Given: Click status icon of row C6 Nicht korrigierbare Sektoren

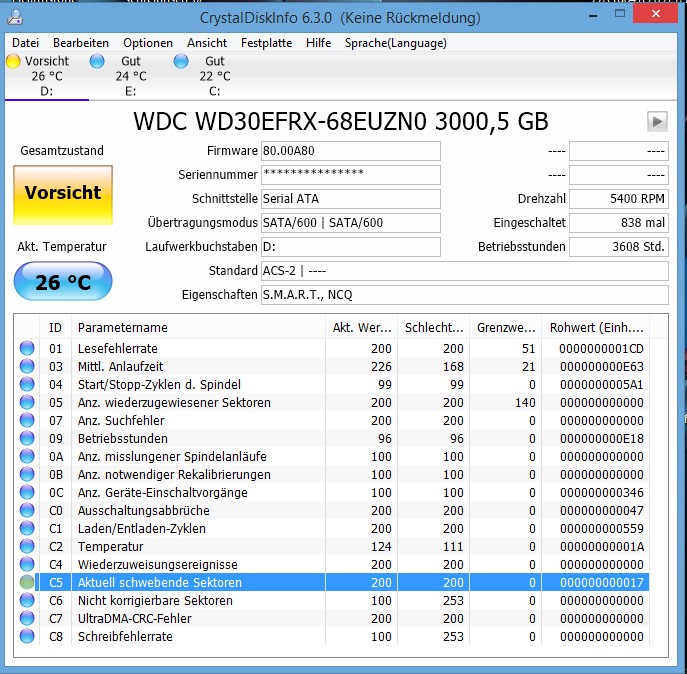Looking at the screenshot, I should point(27,600).
